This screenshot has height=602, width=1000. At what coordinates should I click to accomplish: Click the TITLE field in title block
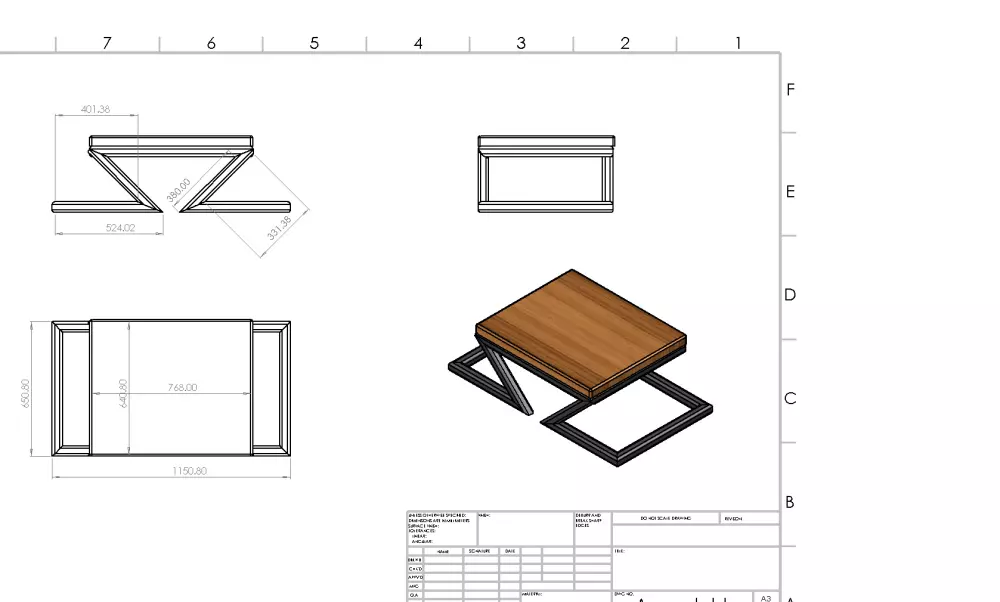(x=696, y=568)
